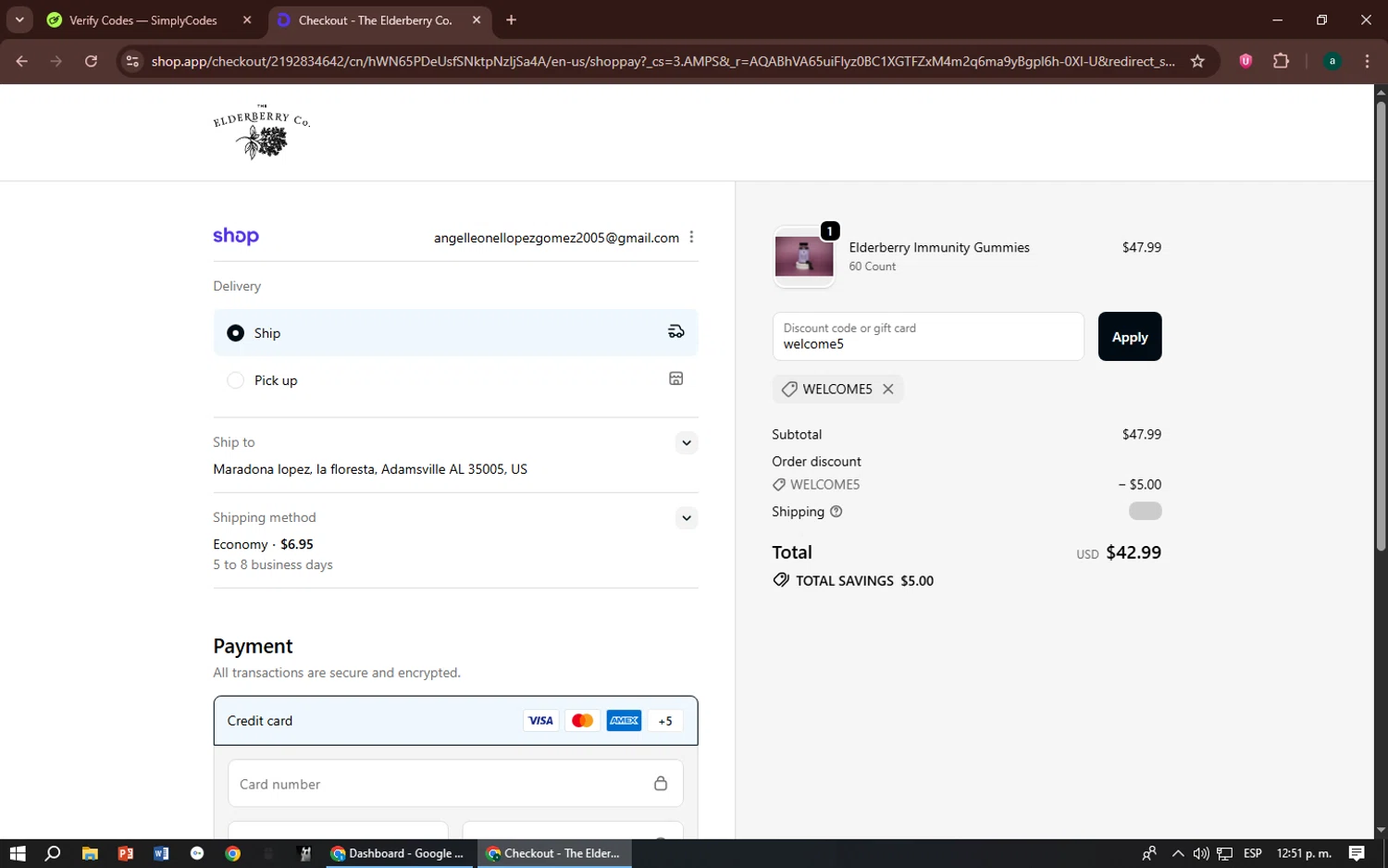The width and height of the screenshot is (1388, 868).
Task: Expand the Shipping method section
Action: pyautogui.click(x=687, y=517)
